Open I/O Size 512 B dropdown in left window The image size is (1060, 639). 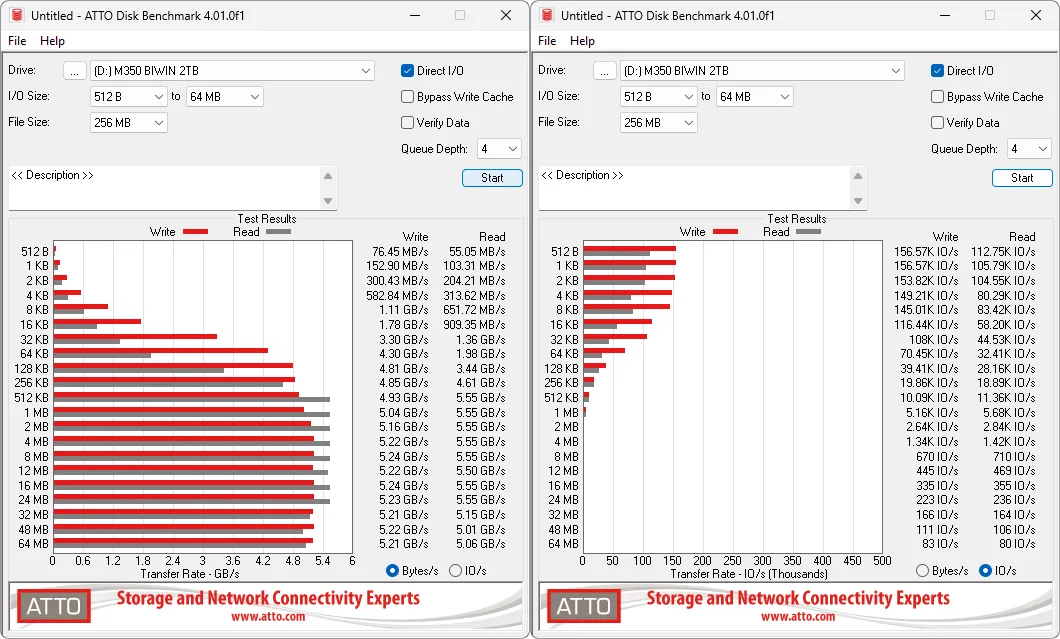coord(128,97)
